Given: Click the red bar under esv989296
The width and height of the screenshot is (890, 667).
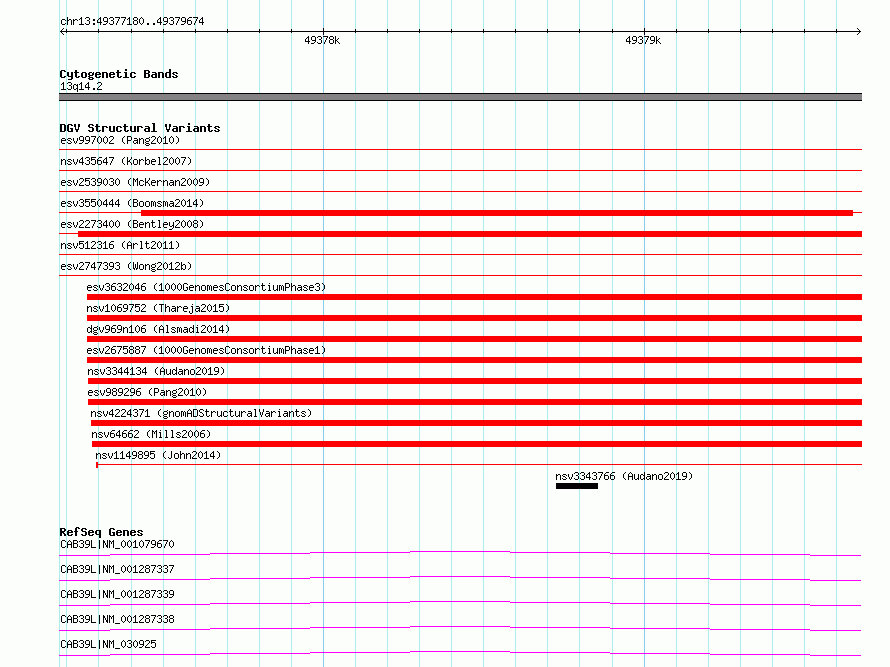Looking at the screenshot, I should pyautogui.click(x=475, y=402).
